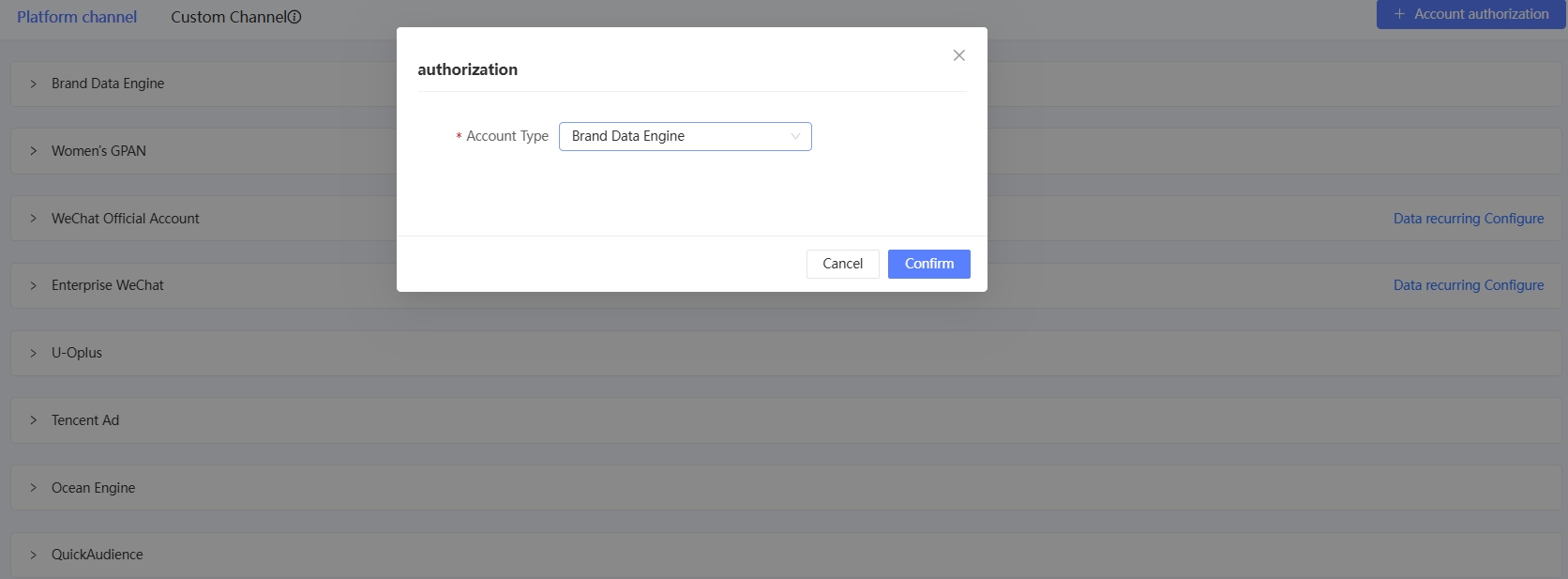Expand the Enterprise WeChat chevron
The height and width of the screenshot is (579, 1568).
point(34,285)
